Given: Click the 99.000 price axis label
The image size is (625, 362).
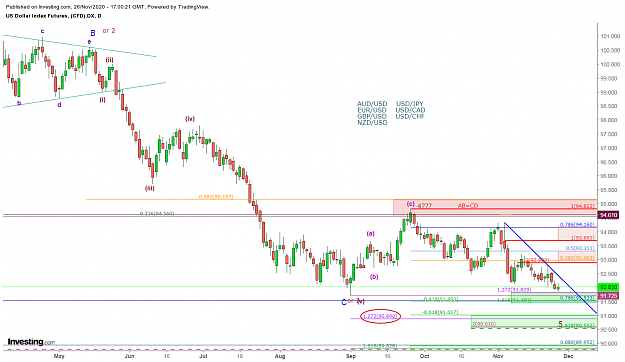Looking at the screenshot, I should 610,92.
